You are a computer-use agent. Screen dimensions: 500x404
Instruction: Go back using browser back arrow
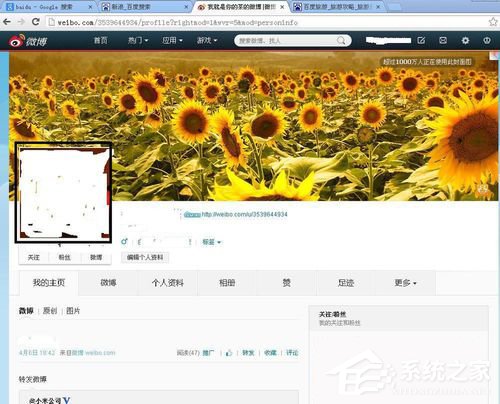click(x=7, y=22)
